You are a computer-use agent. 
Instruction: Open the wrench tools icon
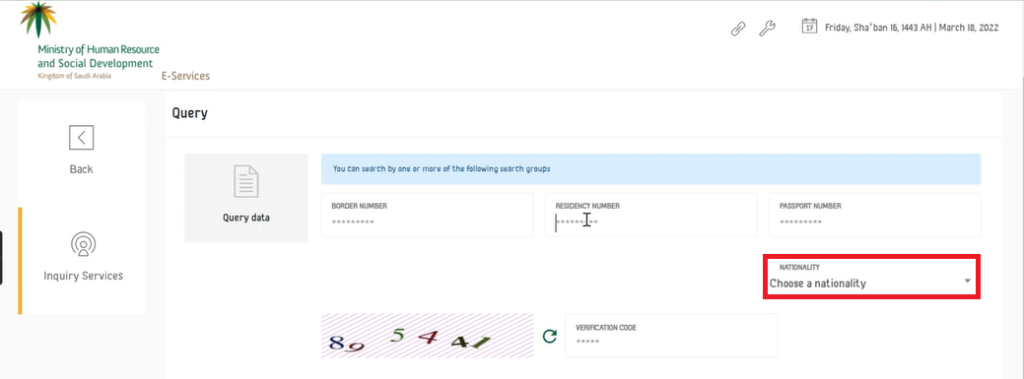(767, 29)
